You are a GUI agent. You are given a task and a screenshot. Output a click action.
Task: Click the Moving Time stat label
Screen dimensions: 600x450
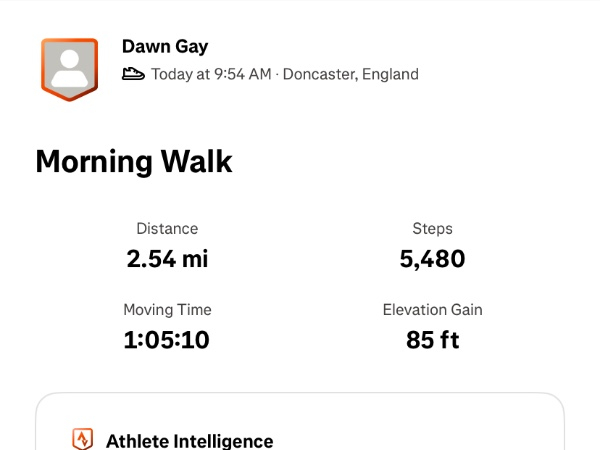167,310
